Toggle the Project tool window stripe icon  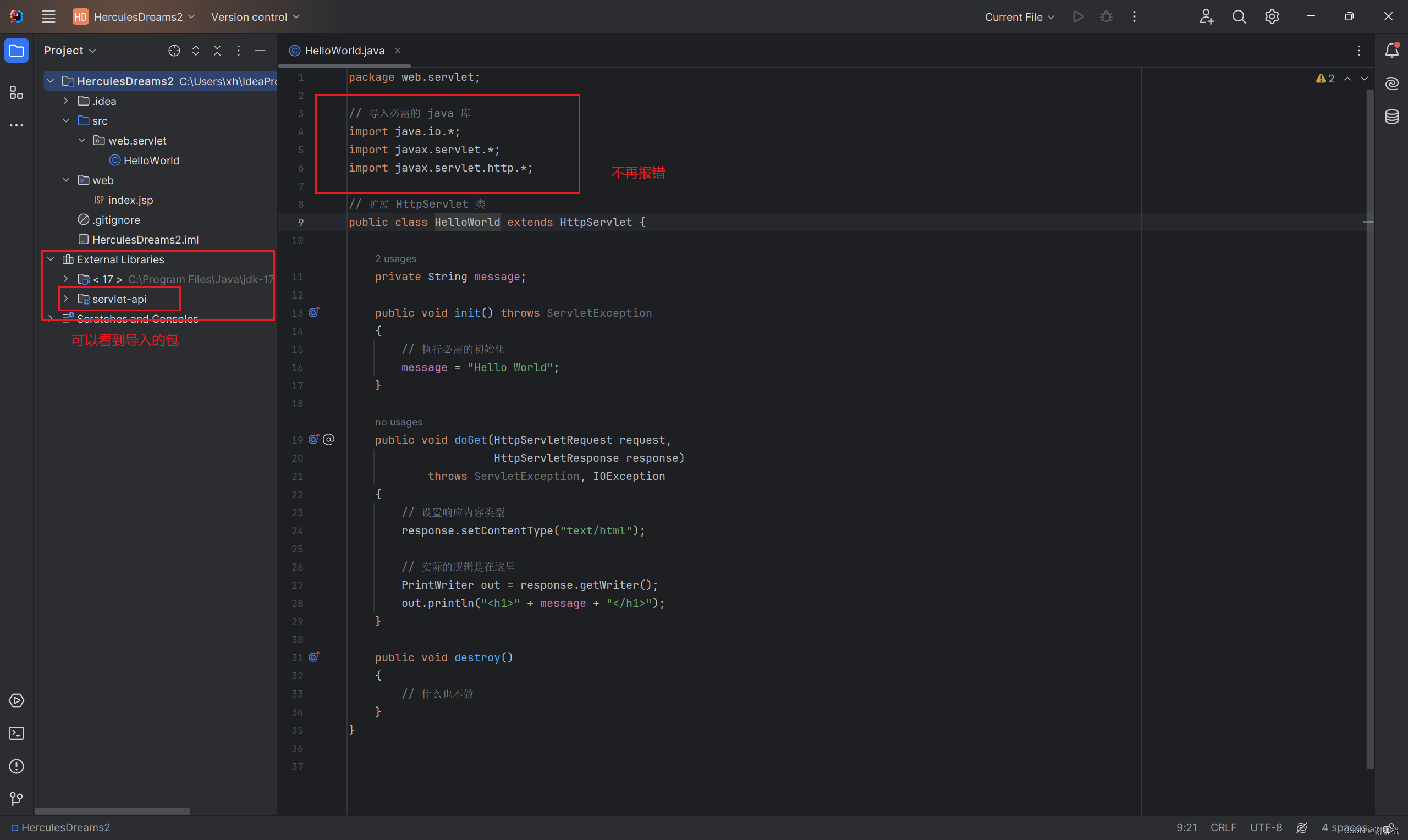pyautogui.click(x=16, y=50)
